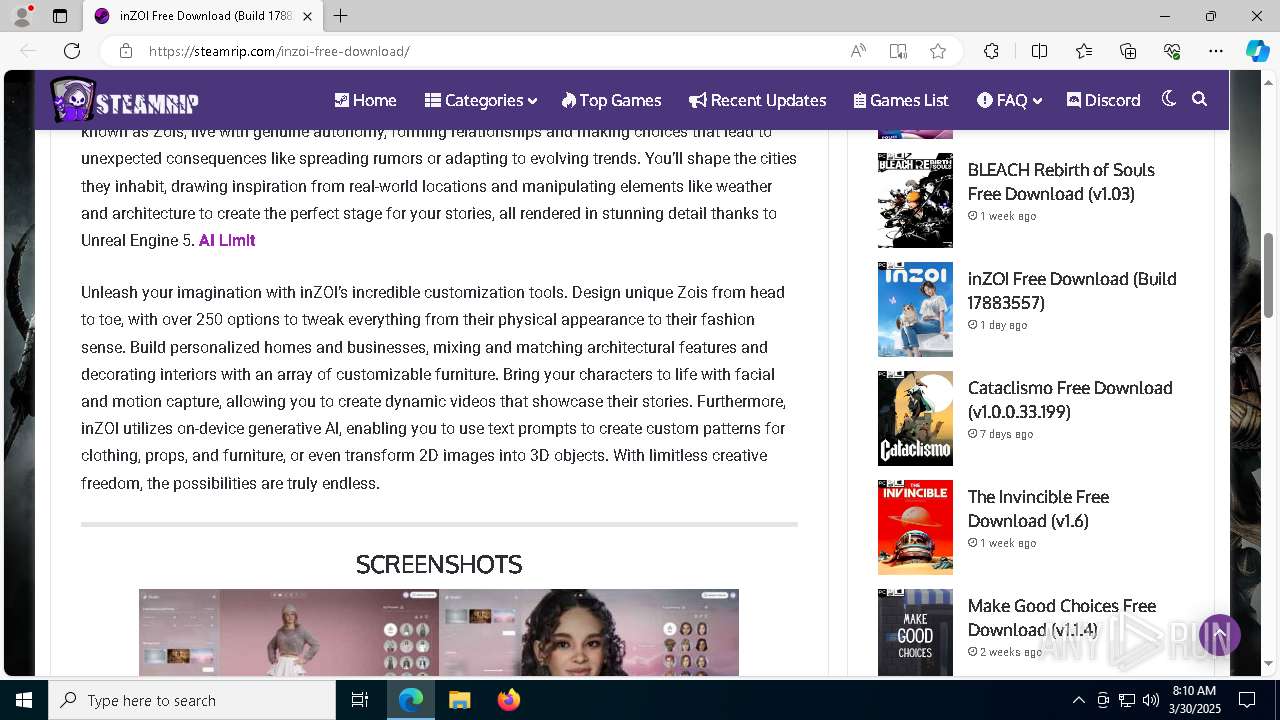Image resolution: width=1280 pixels, height=720 pixels.
Task: Open the immersive reader icon
Action: click(x=898, y=51)
